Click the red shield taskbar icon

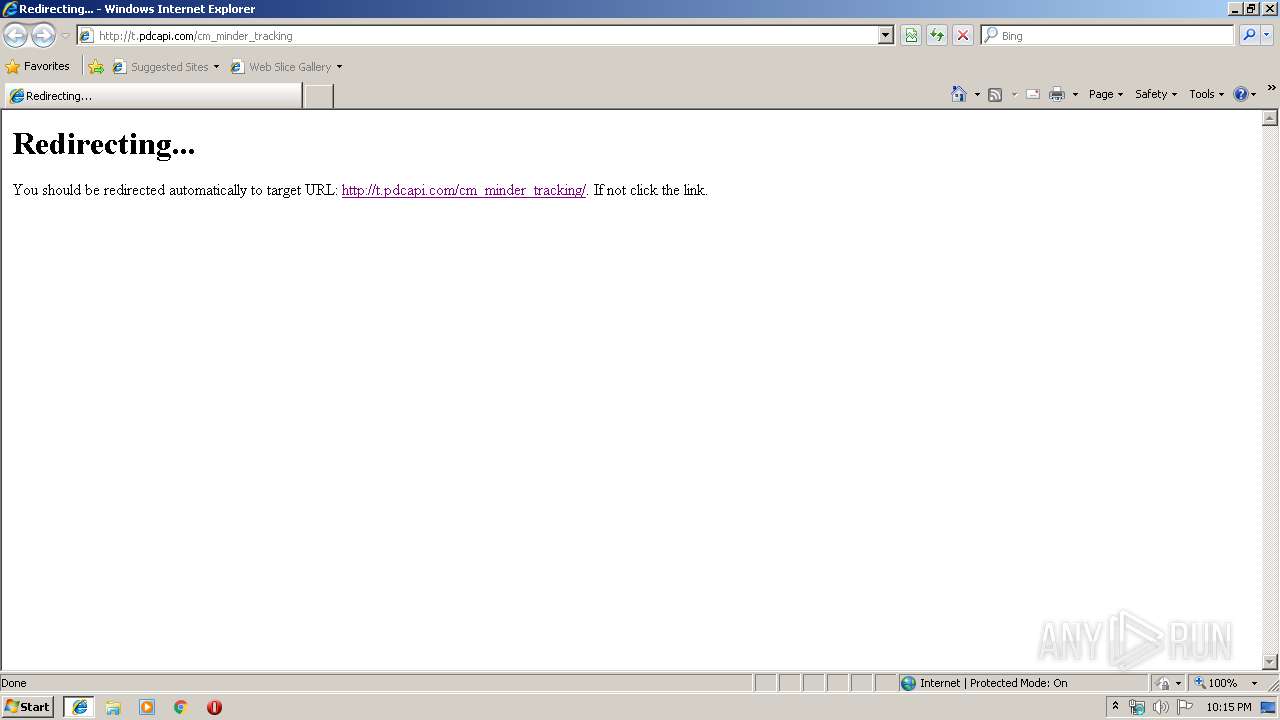[x=214, y=707]
